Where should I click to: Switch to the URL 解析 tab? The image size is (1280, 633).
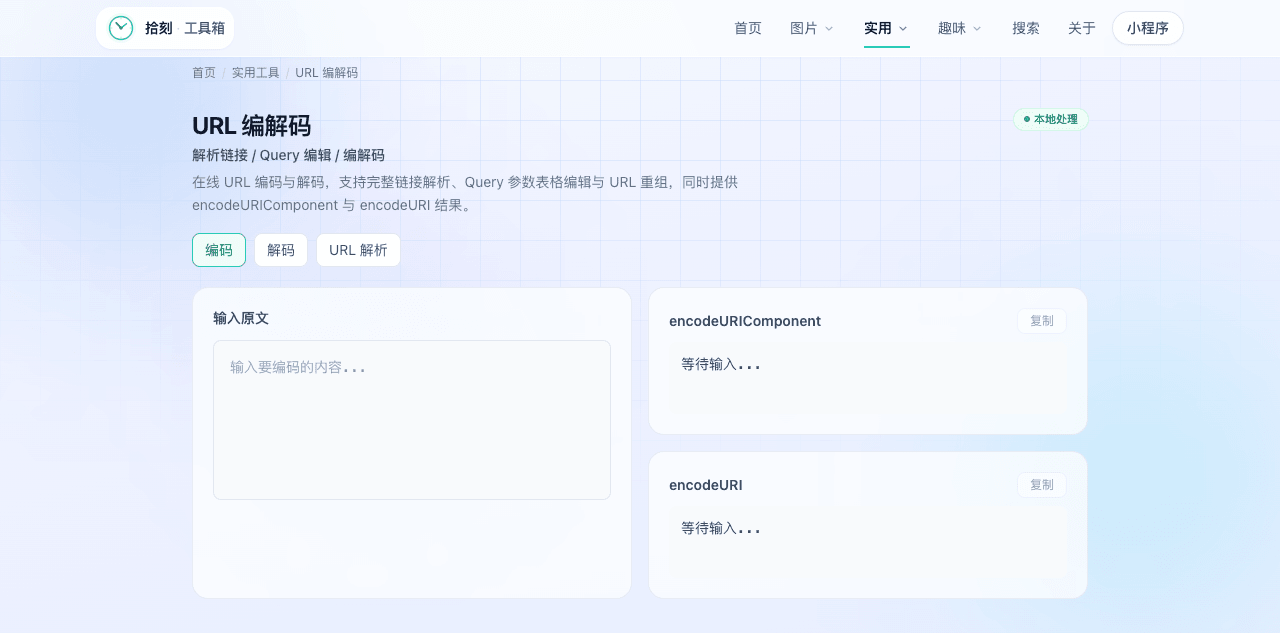[358, 250]
